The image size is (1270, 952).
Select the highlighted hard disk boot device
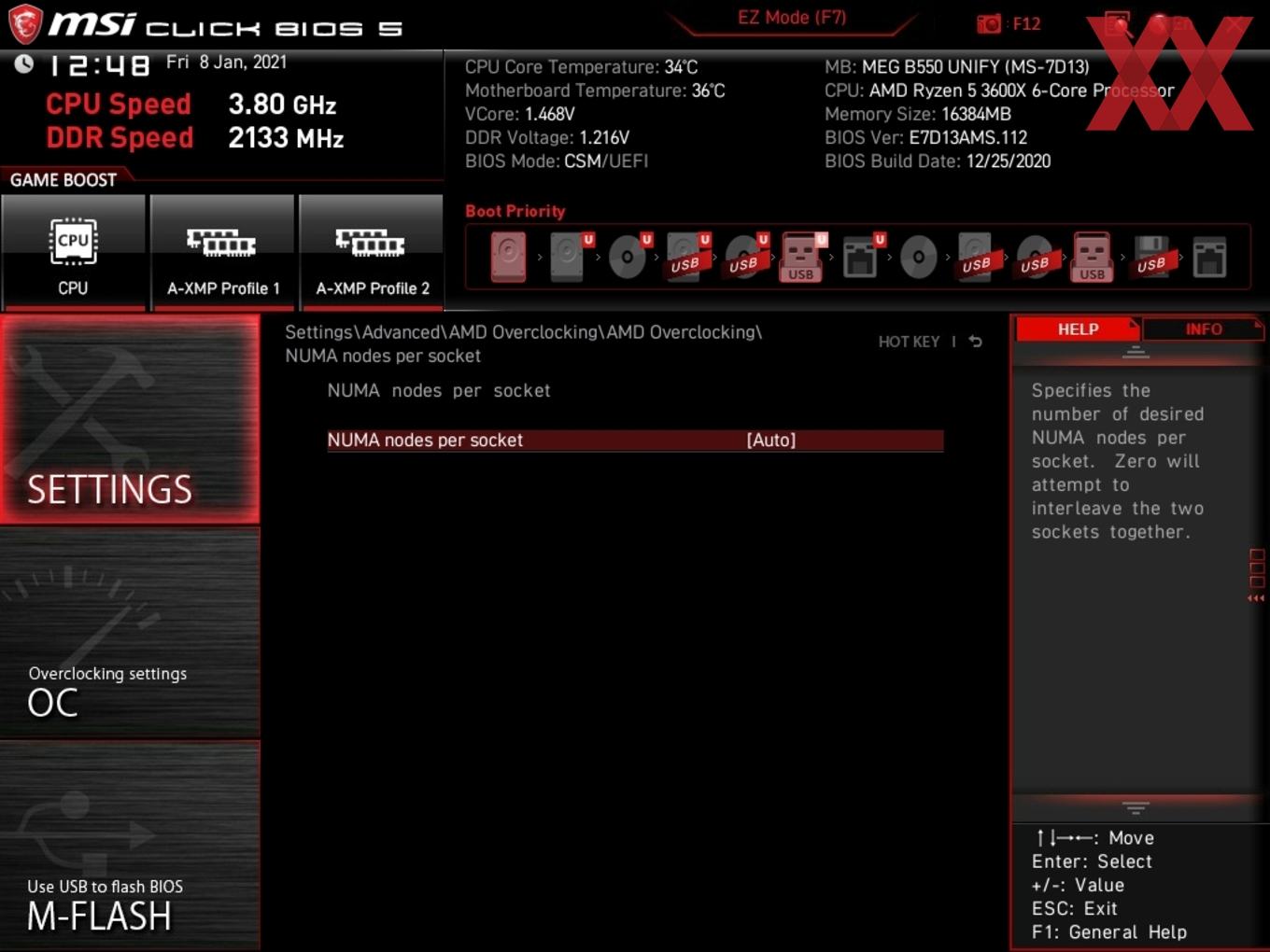(x=508, y=257)
